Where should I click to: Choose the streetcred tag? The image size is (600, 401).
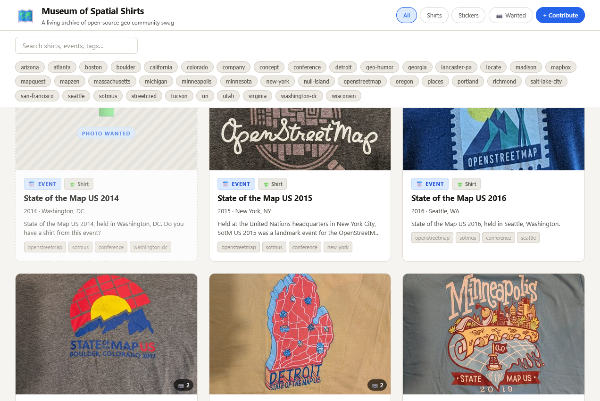click(x=144, y=96)
